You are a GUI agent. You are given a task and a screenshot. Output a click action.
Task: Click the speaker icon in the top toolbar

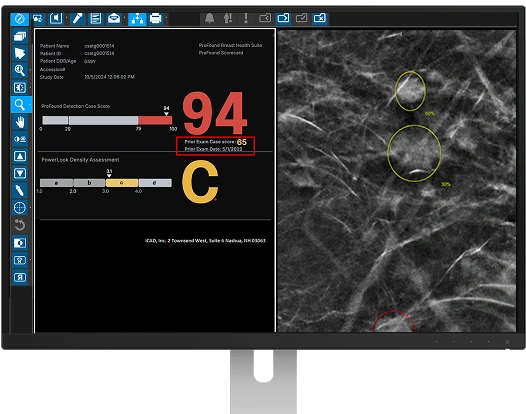(x=56, y=18)
